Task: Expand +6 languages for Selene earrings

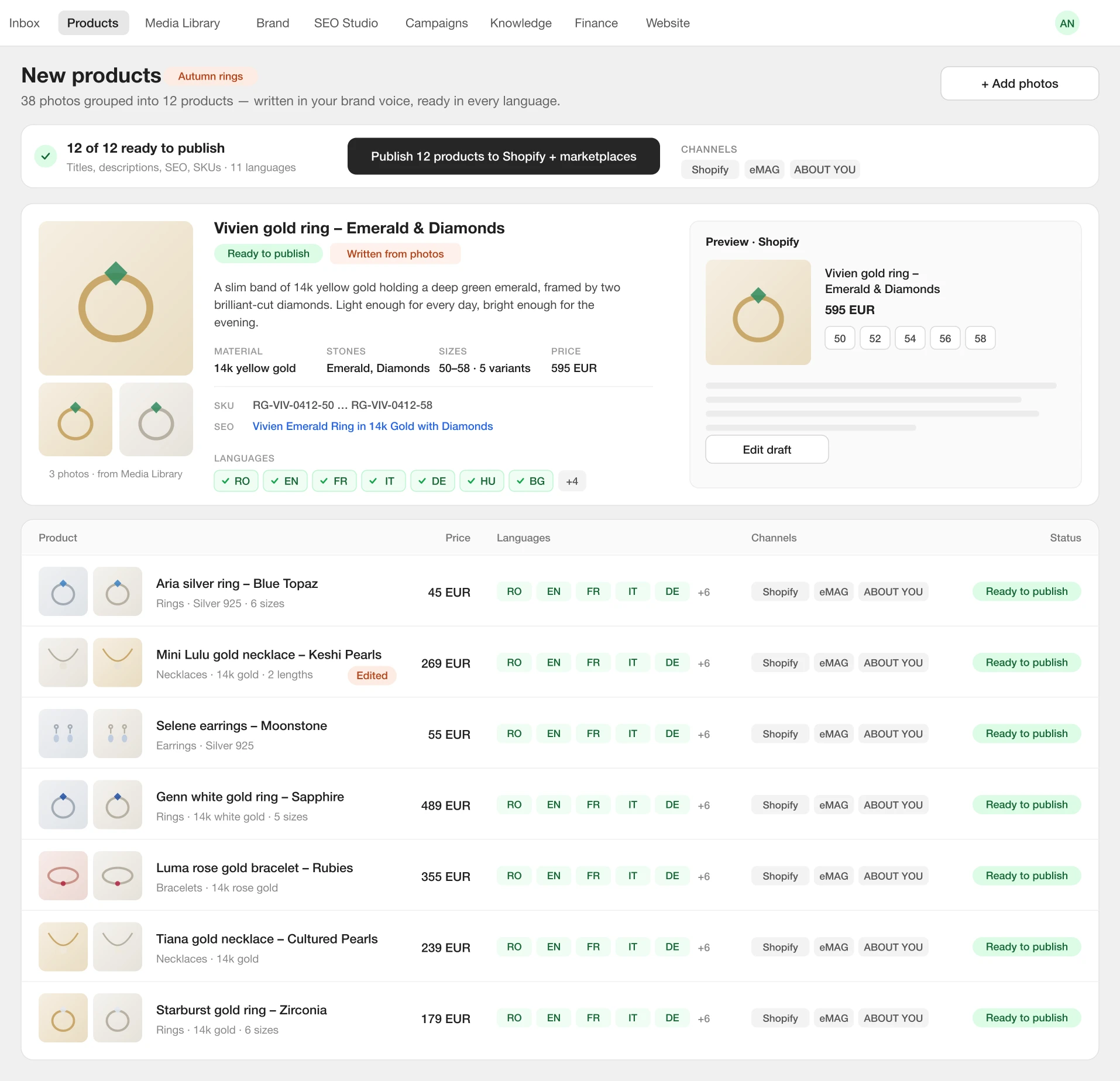Action: click(x=704, y=734)
